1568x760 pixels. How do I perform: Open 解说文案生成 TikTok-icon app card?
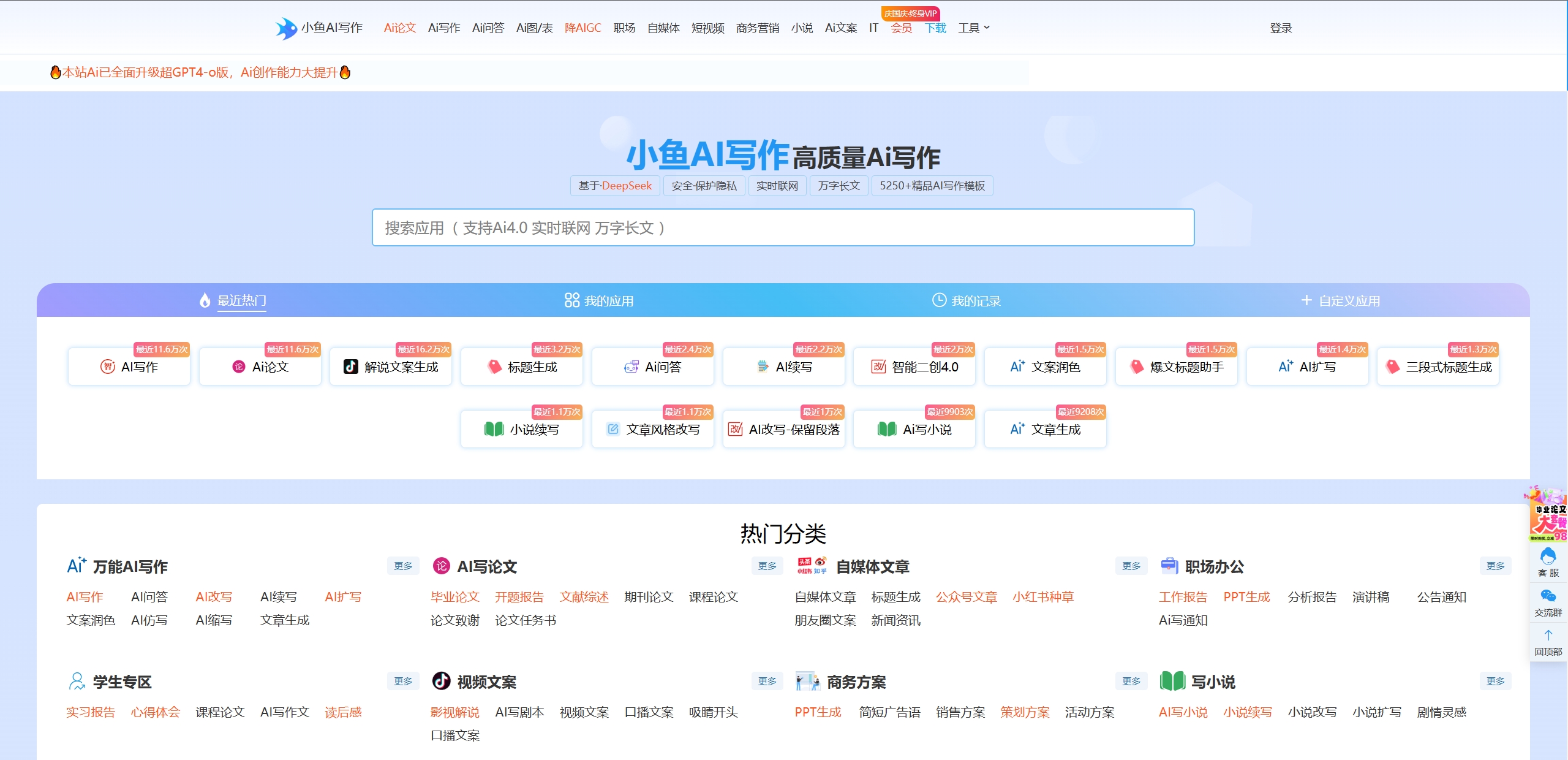(x=391, y=367)
